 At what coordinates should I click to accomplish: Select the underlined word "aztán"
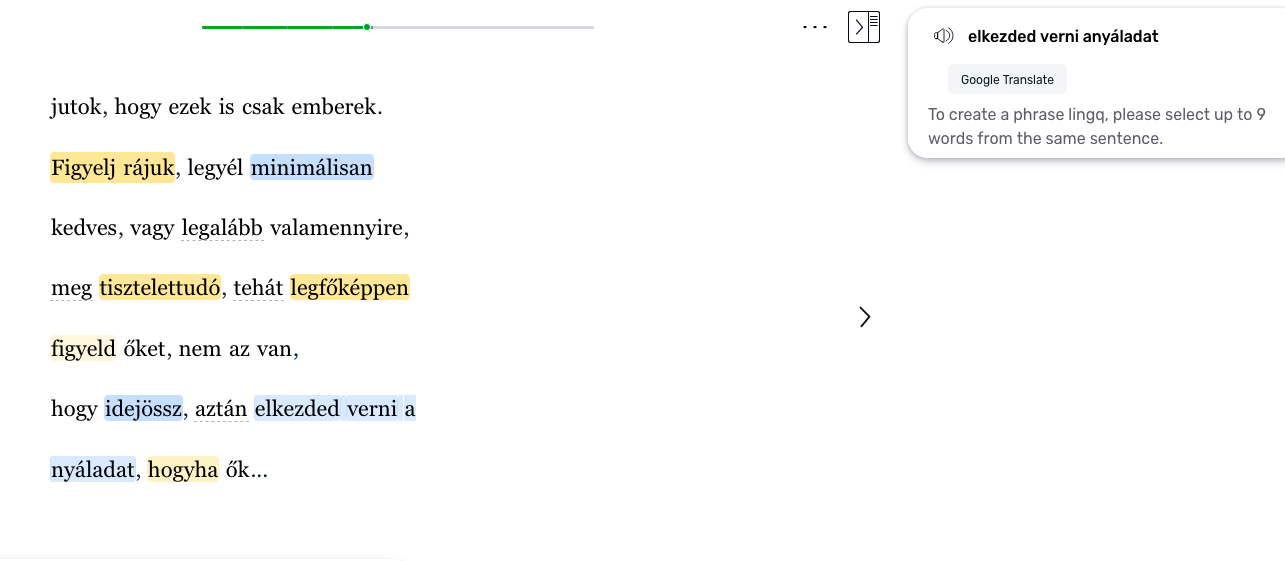[x=221, y=409]
